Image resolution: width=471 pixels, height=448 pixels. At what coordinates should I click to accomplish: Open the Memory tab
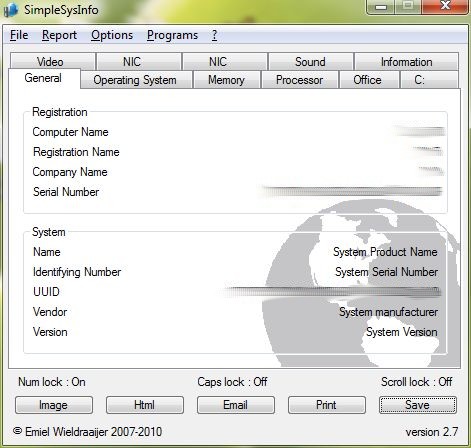pos(226,80)
